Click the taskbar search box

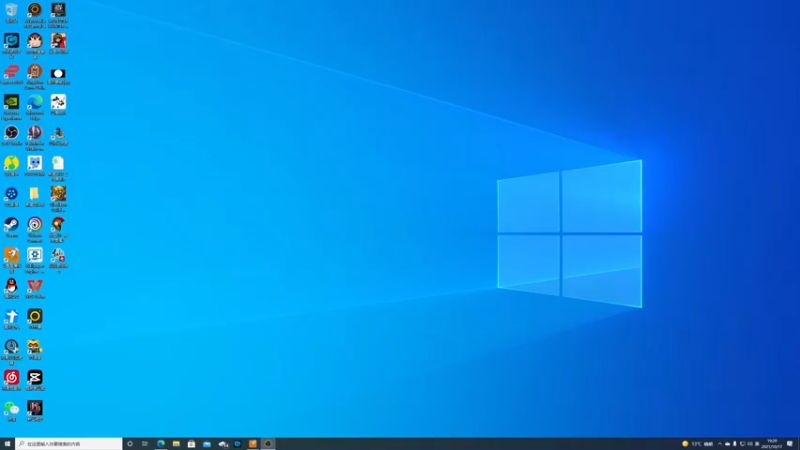pyautogui.click(x=69, y=444)
